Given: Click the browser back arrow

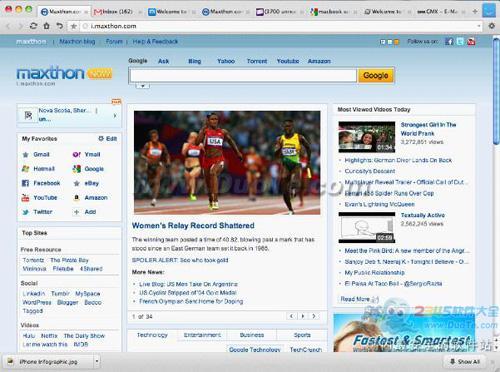Looking at the screenshot, I should [9, 26].
